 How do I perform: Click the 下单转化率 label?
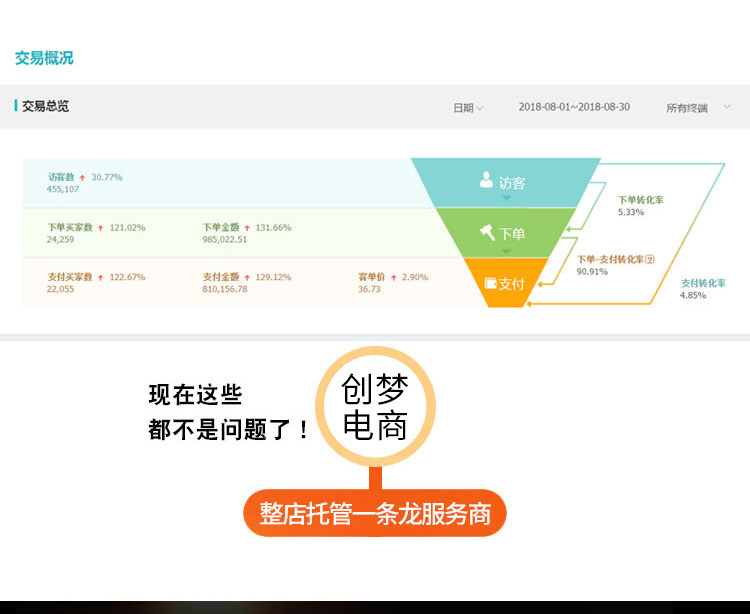click(x=640, y=200)
